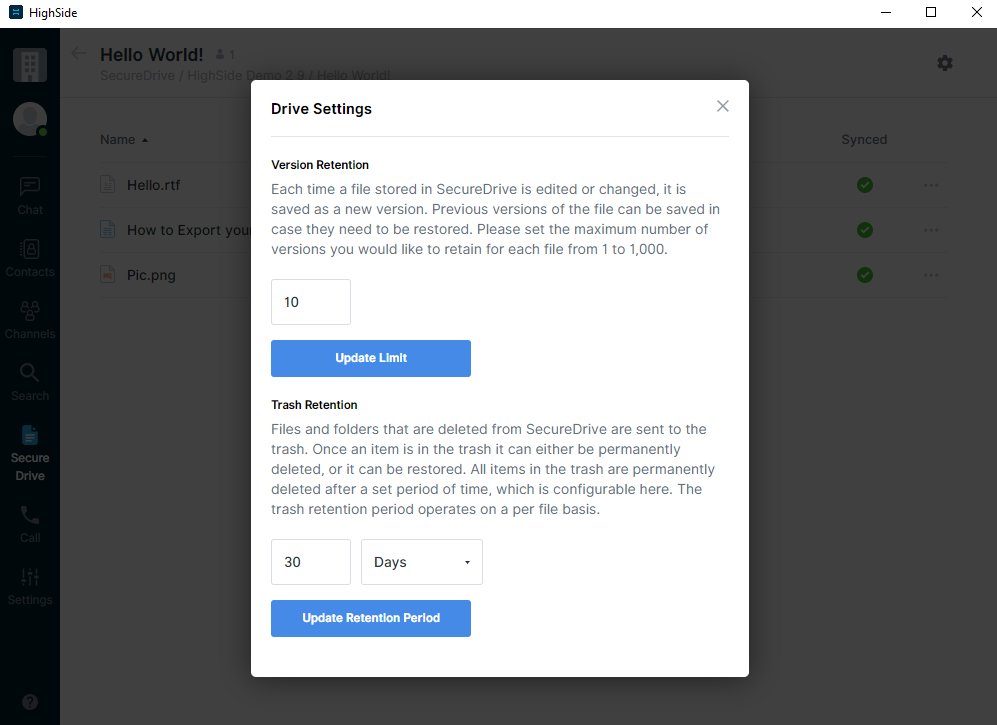
Task: Click the organization building icon
Action: [x=30, y=65]
